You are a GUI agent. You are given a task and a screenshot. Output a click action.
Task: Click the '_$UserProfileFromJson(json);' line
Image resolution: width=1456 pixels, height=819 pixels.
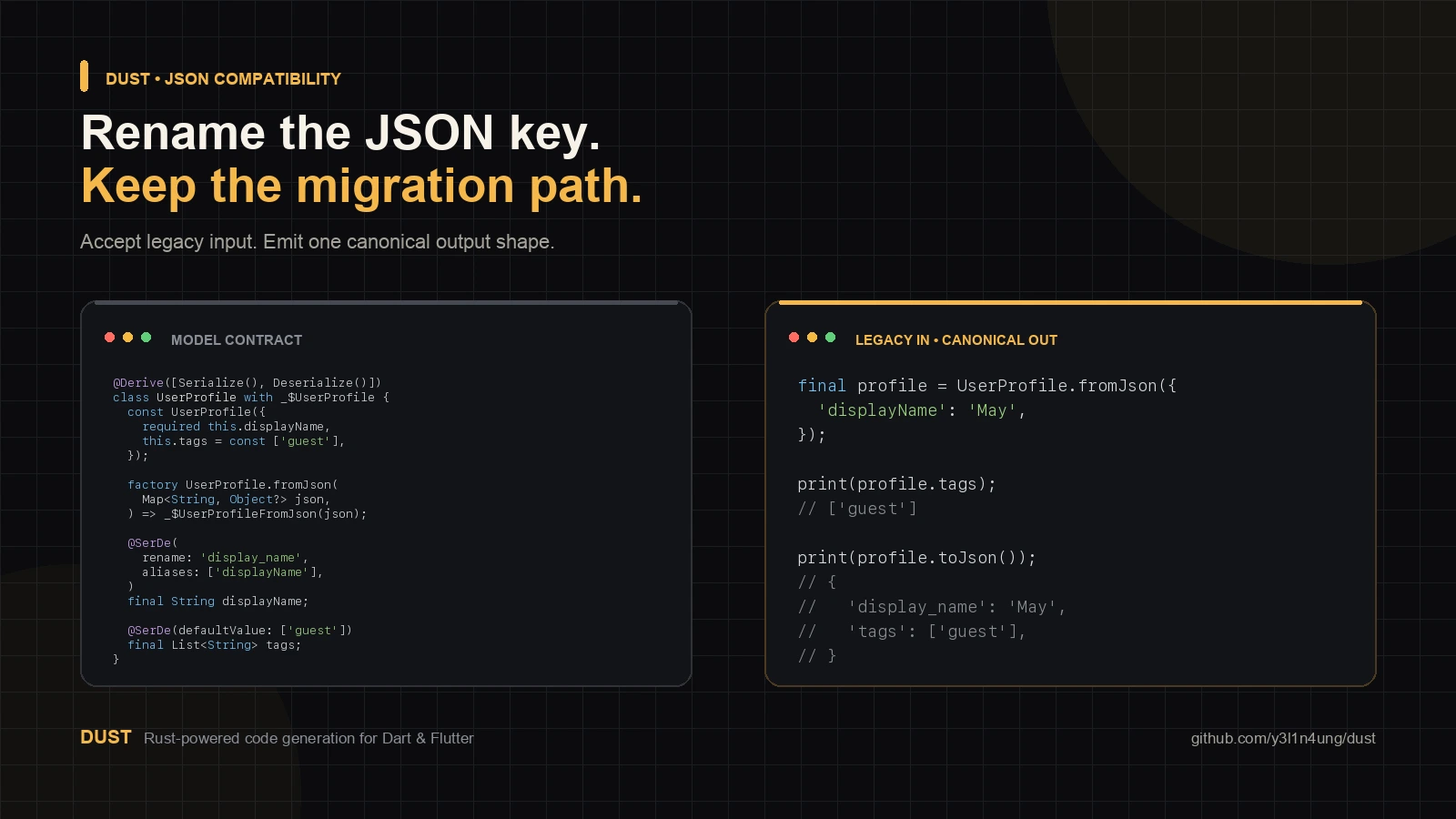[x=247, y=514]
